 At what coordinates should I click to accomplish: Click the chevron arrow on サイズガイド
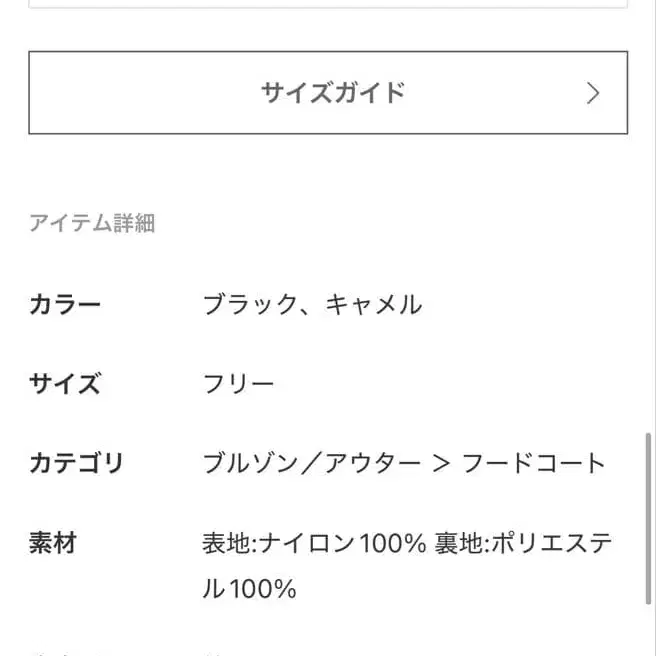point(593,93)
